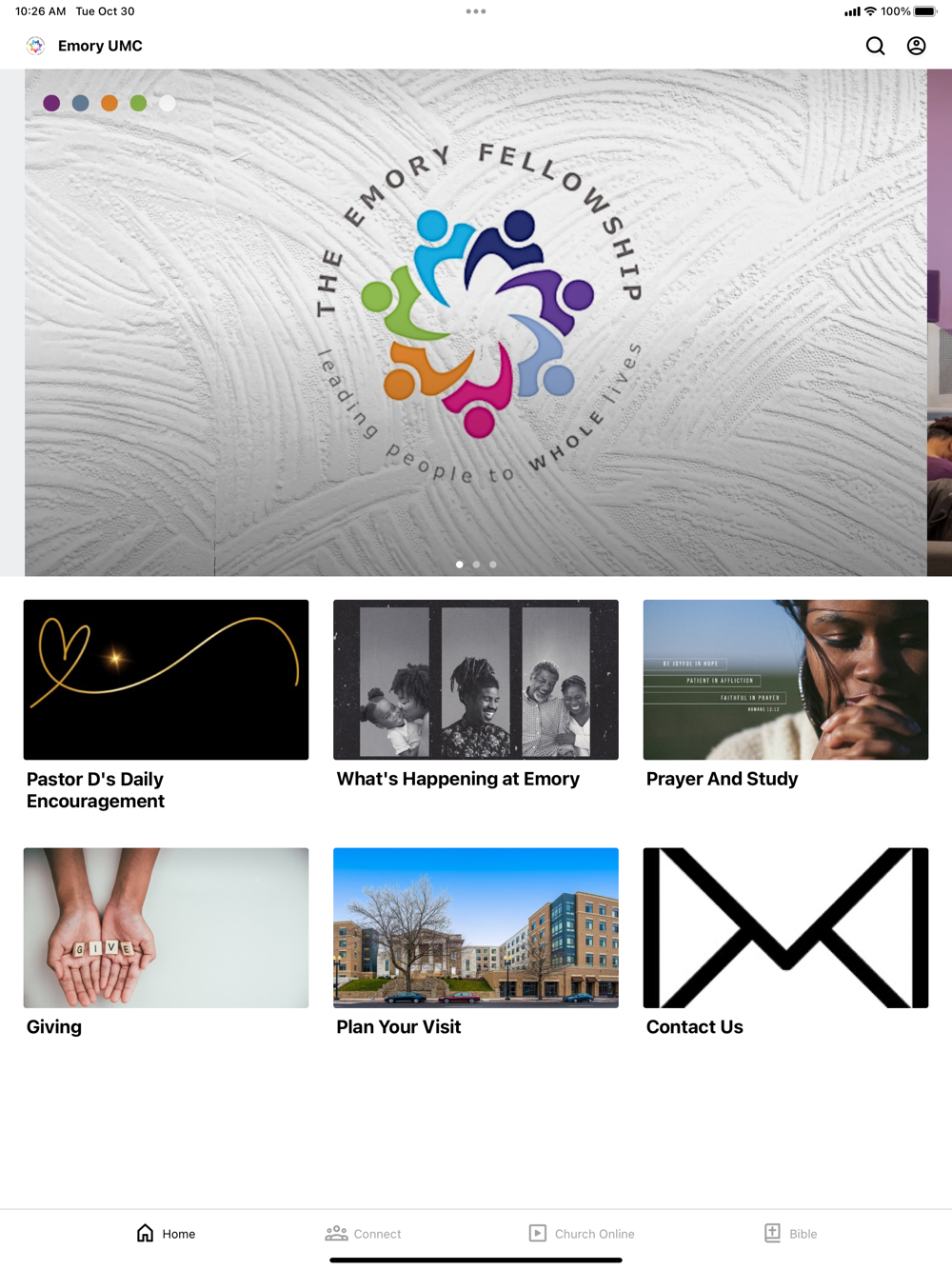Open the Prayer And Study image

pyautogui.click(x=785, y=680)
